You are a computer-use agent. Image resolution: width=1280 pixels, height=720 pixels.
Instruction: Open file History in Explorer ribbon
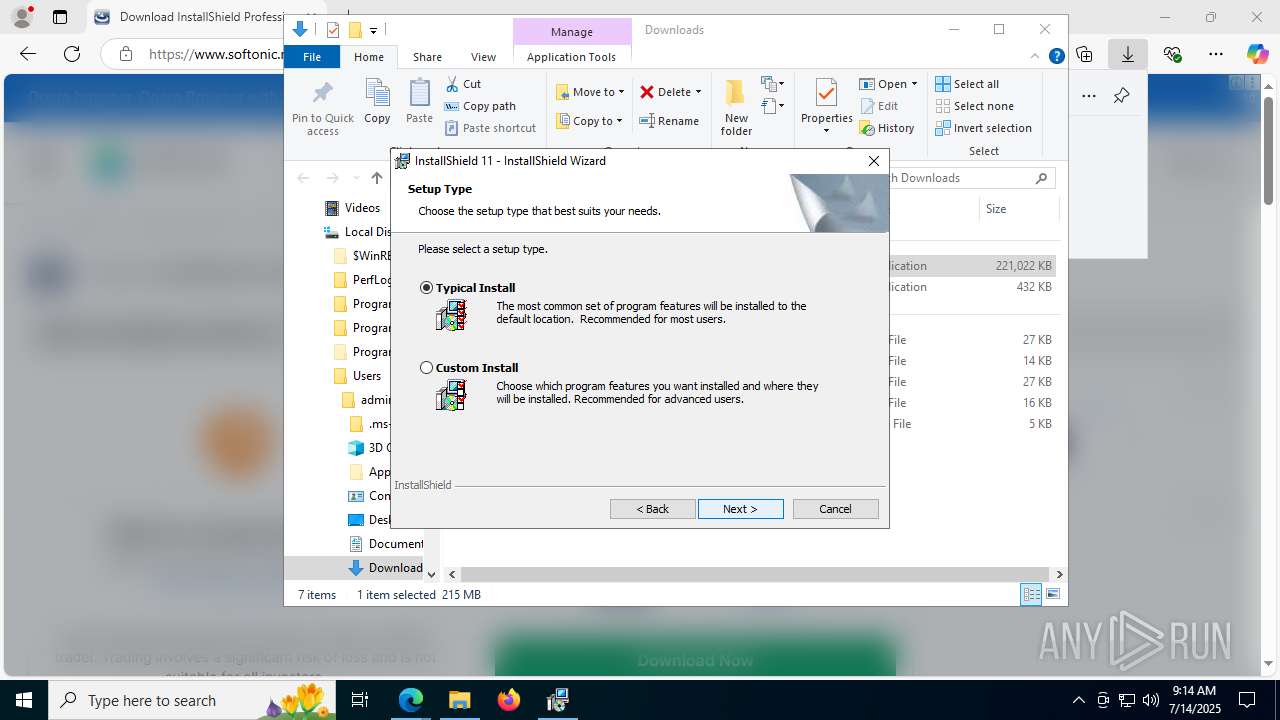(x=887, y=128)
